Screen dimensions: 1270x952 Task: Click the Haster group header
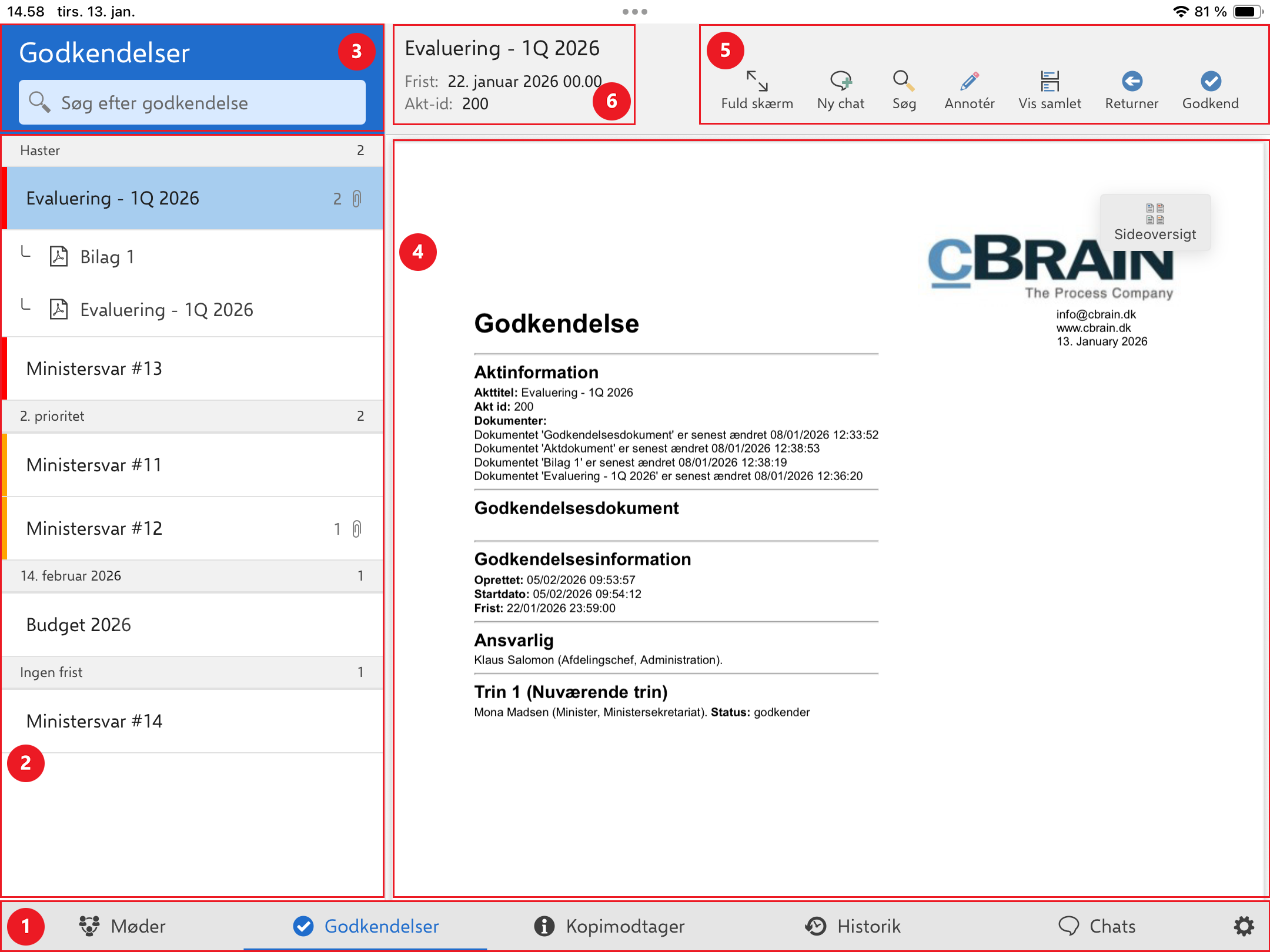pyautogui.click(x=193, y=150)
